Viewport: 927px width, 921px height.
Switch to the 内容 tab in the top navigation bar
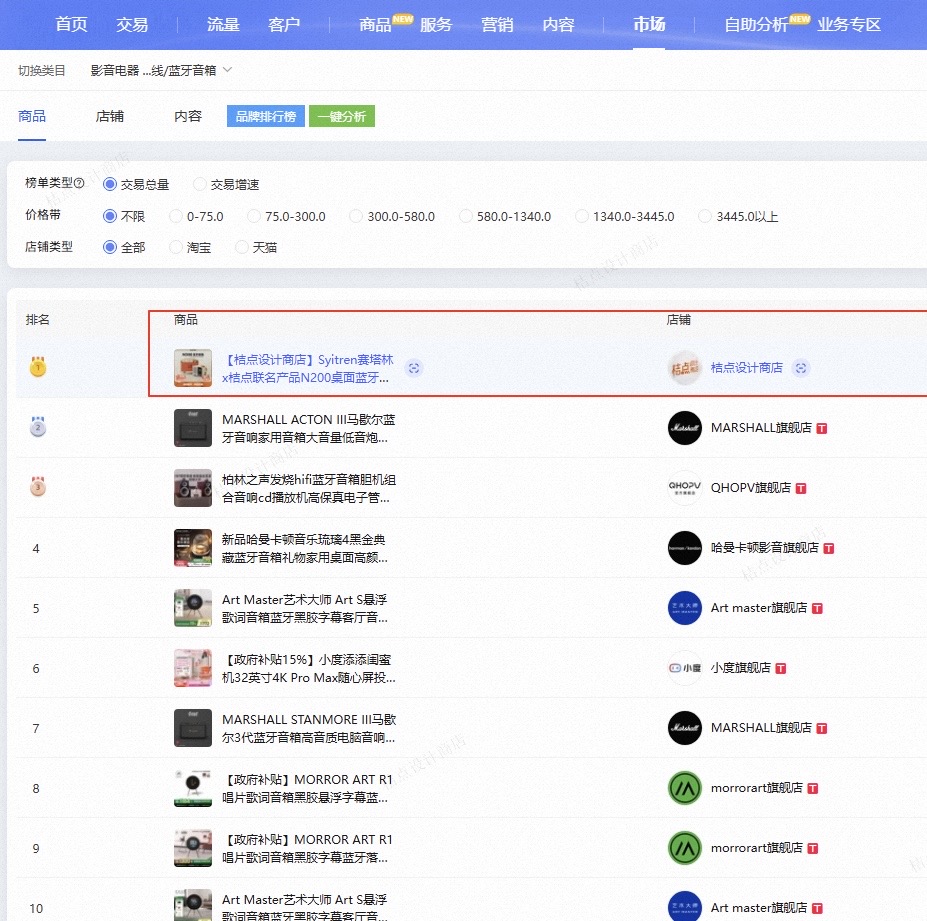[558, 24]
